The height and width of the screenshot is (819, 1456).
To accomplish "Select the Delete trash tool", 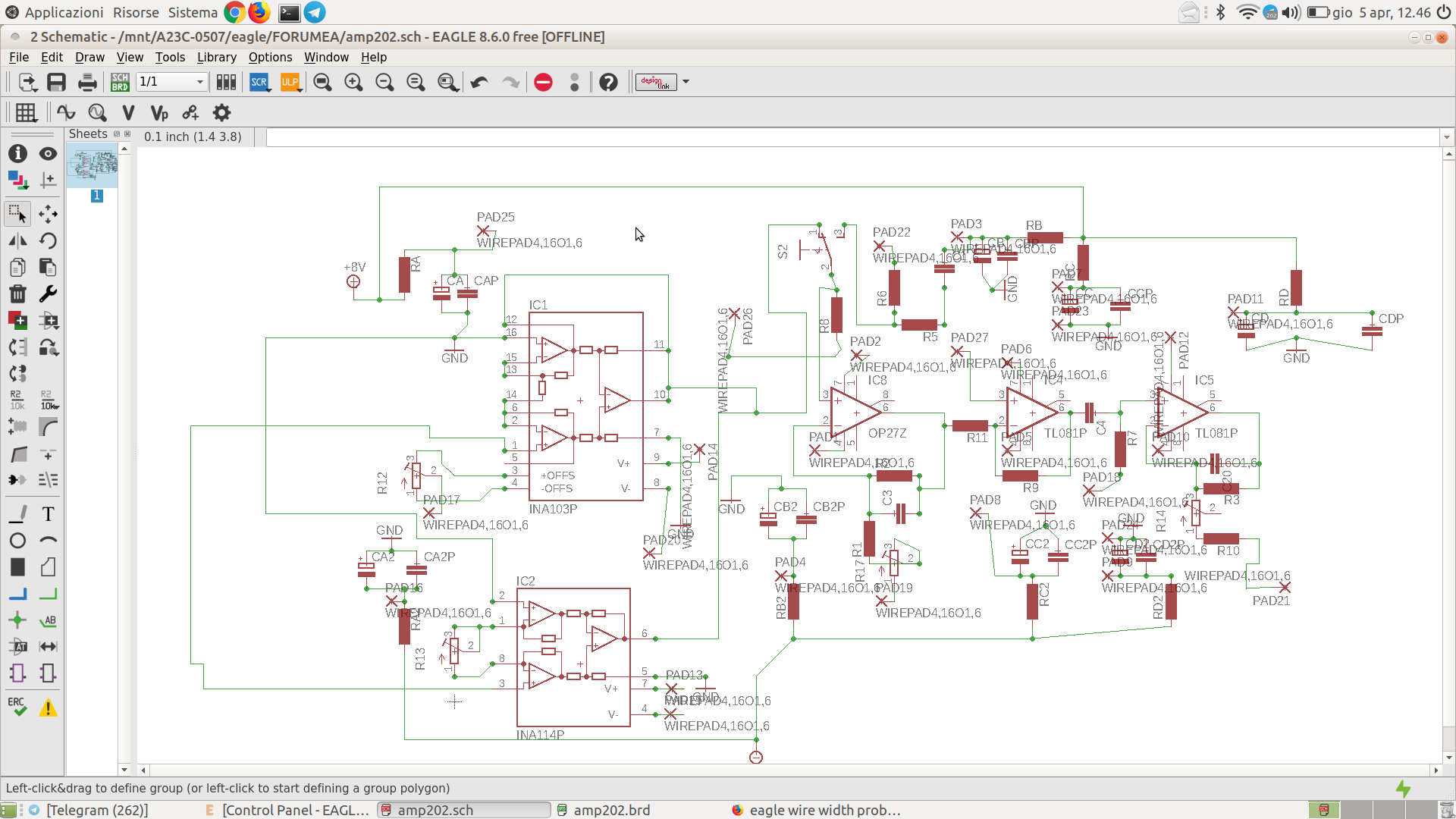I will (17, 294).
